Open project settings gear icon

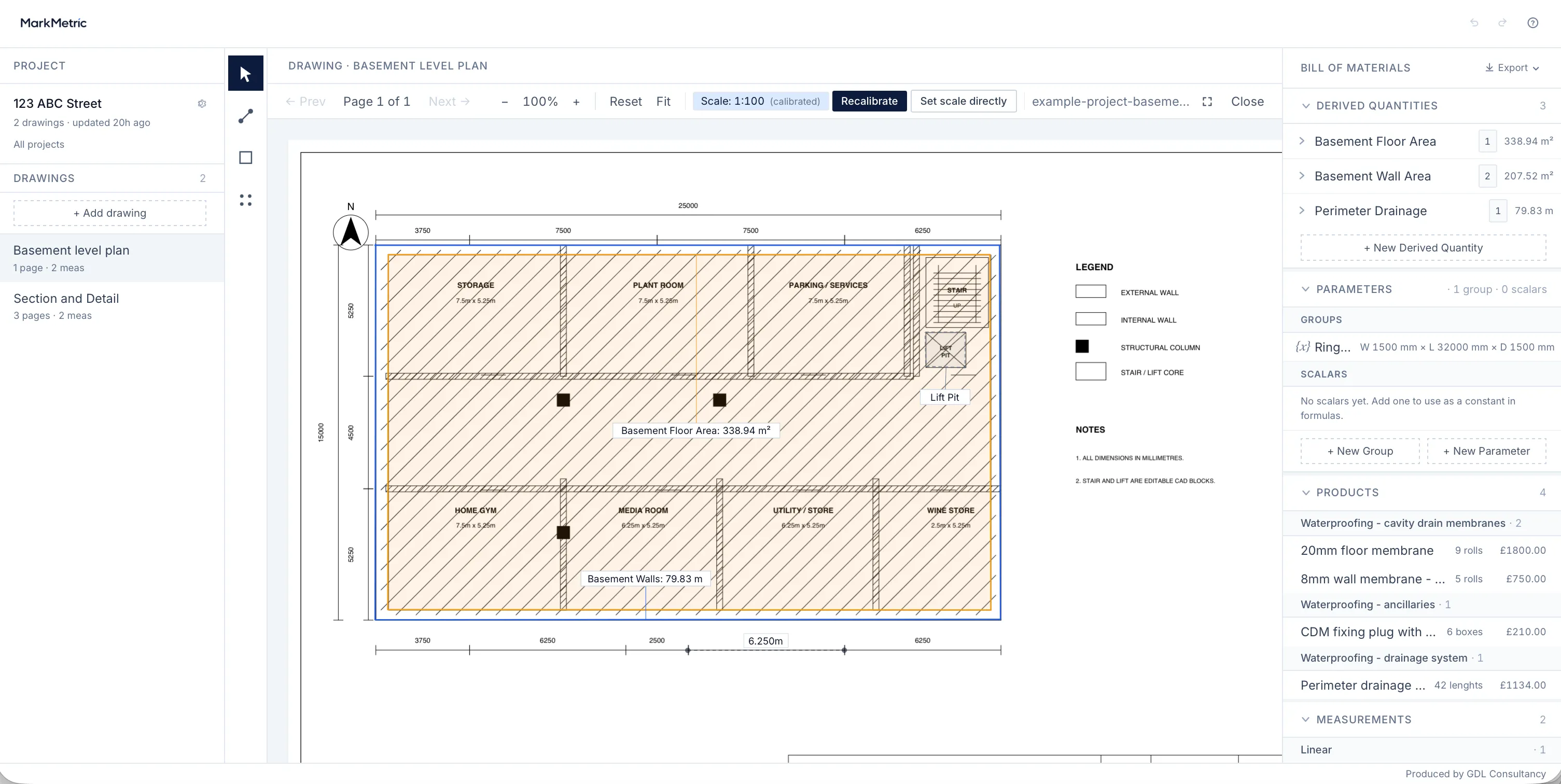202,104
